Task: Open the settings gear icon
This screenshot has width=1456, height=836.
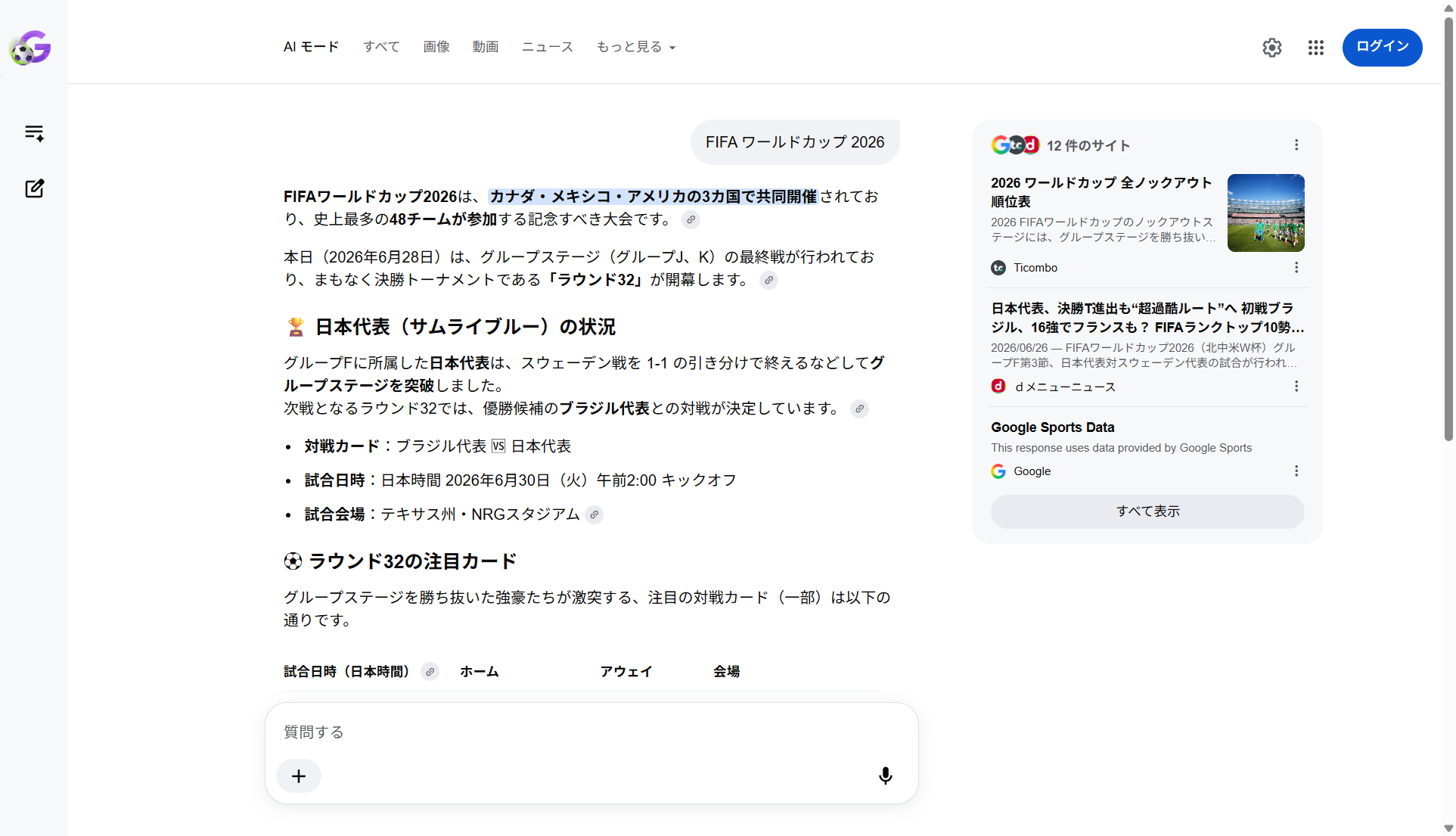Action: (x=1272, y=48)
